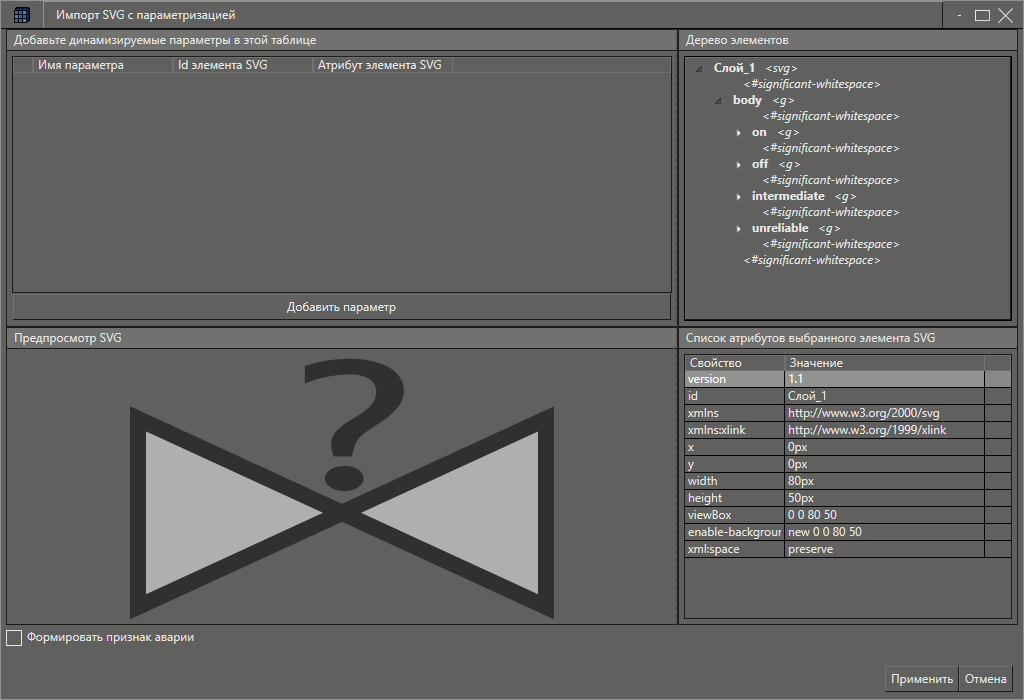Click the Применить button
The image size is (1024, 700).
point(920,678)
